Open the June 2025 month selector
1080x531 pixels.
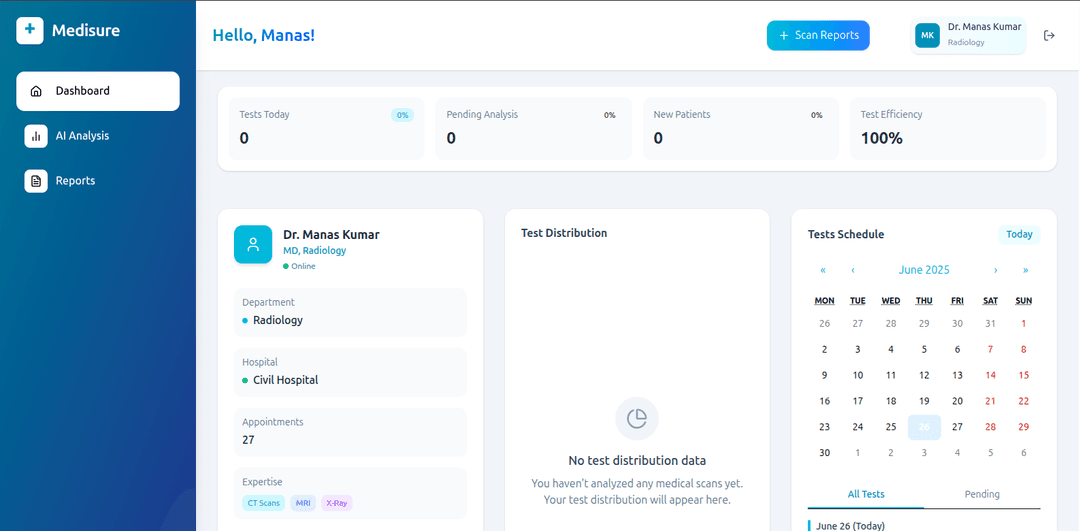coord(924,270)
